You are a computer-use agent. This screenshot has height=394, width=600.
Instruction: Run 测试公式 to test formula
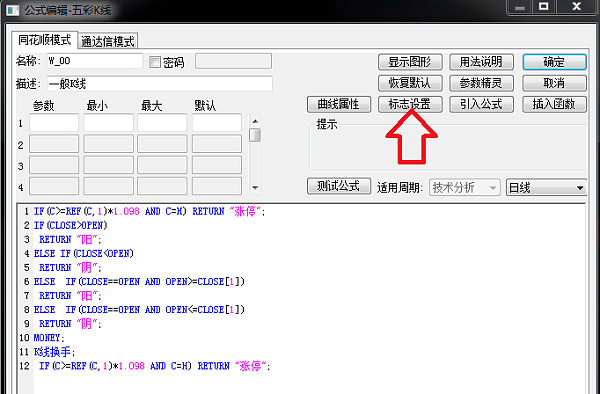(x=339, y=186)
